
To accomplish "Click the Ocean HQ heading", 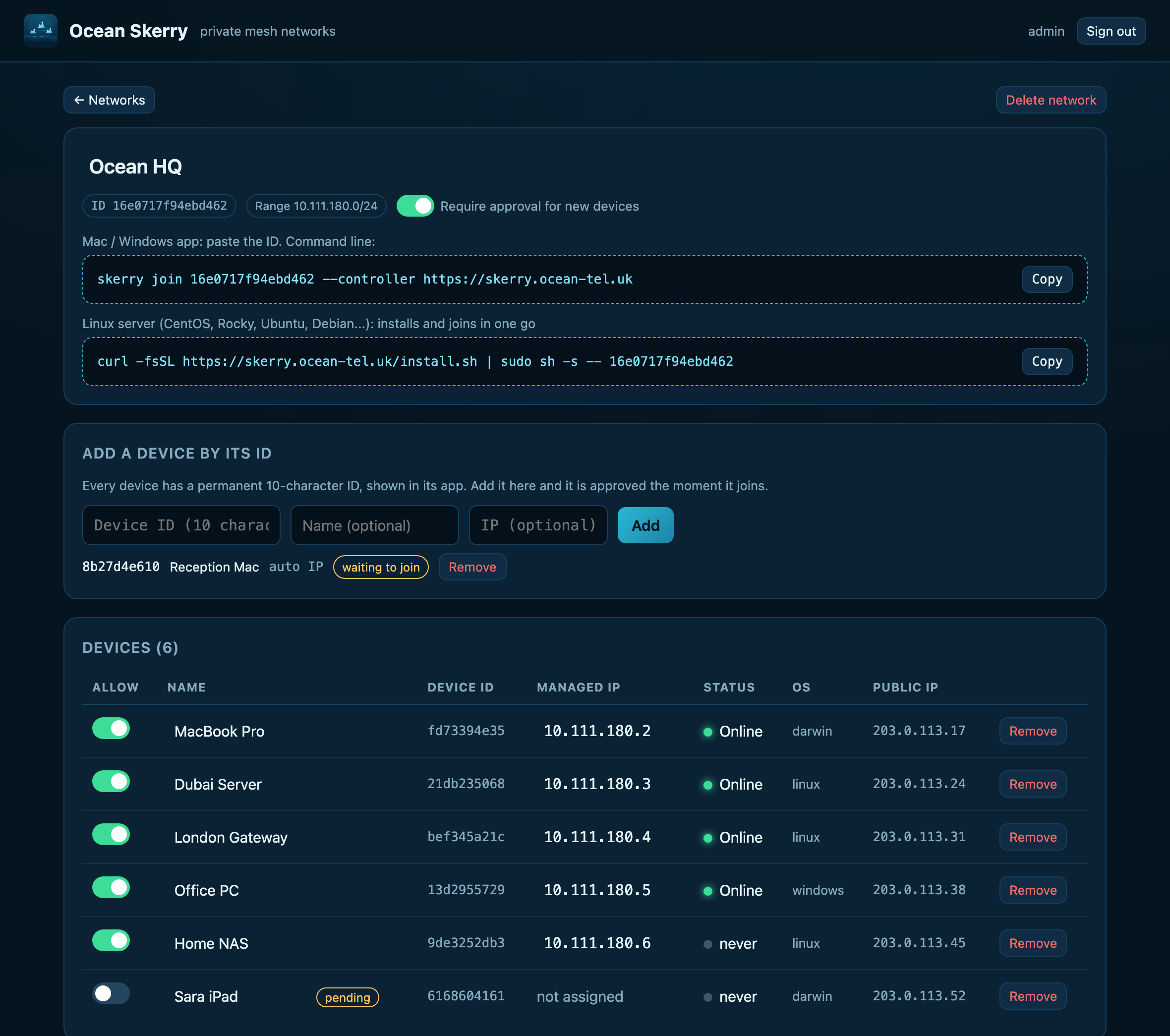I will click(136, 167).
